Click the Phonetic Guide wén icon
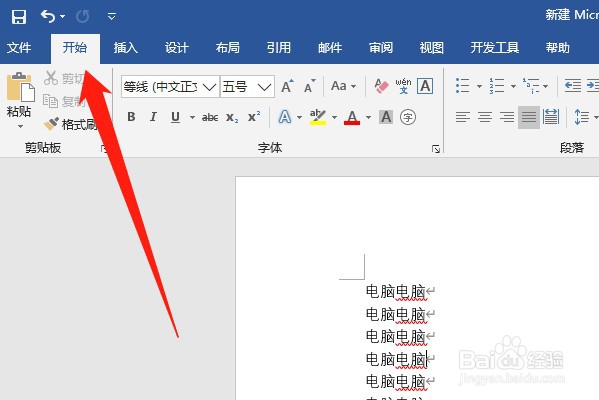 pos(403,86)
